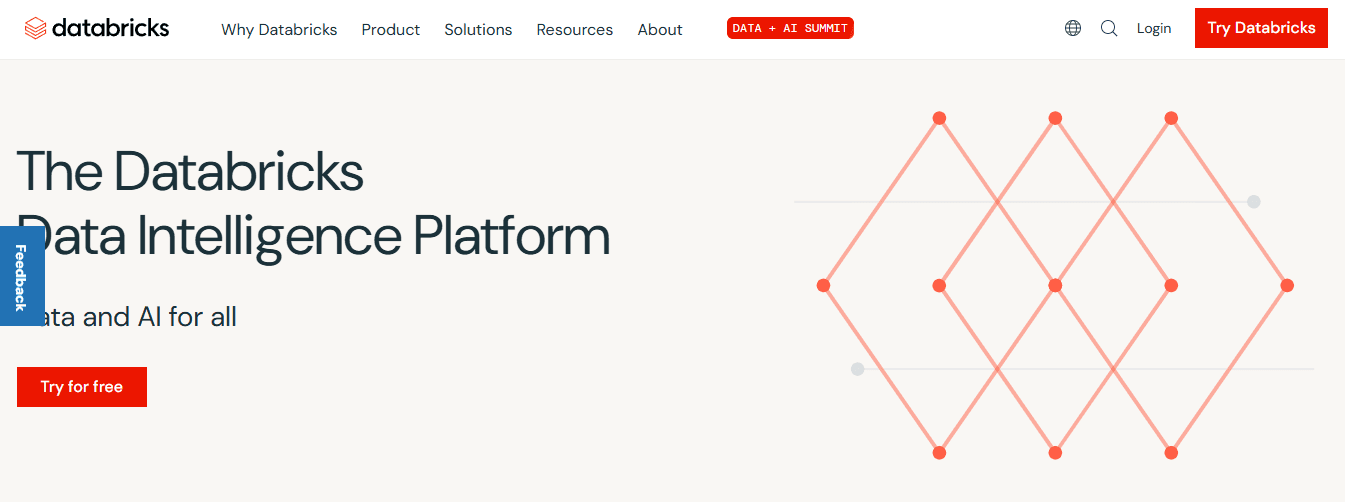This screenshot has height=502, width=1345.
Task: Open the search magnifier icon
Action: click(x=1109, y=28)
